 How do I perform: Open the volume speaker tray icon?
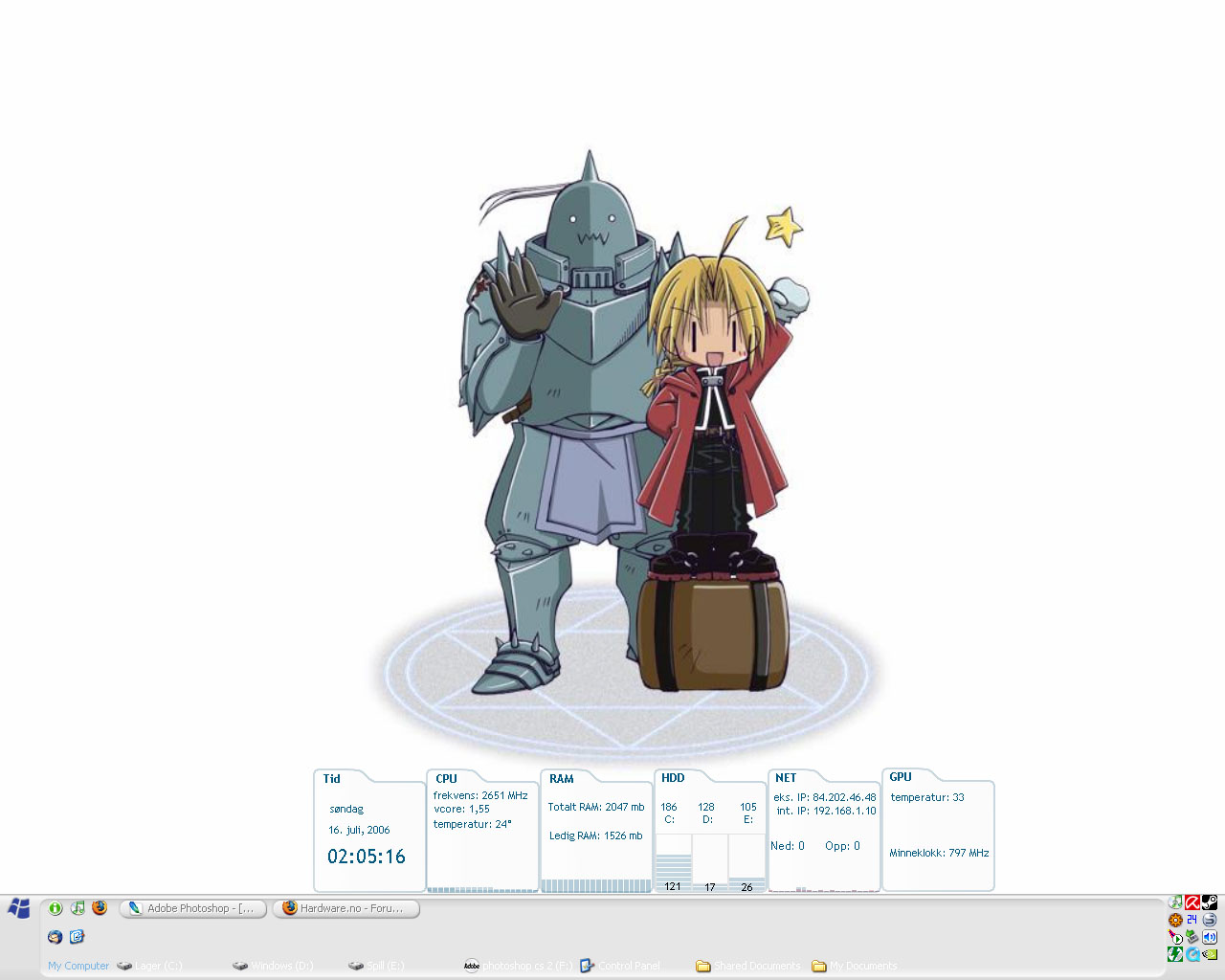coord(1210,937)
